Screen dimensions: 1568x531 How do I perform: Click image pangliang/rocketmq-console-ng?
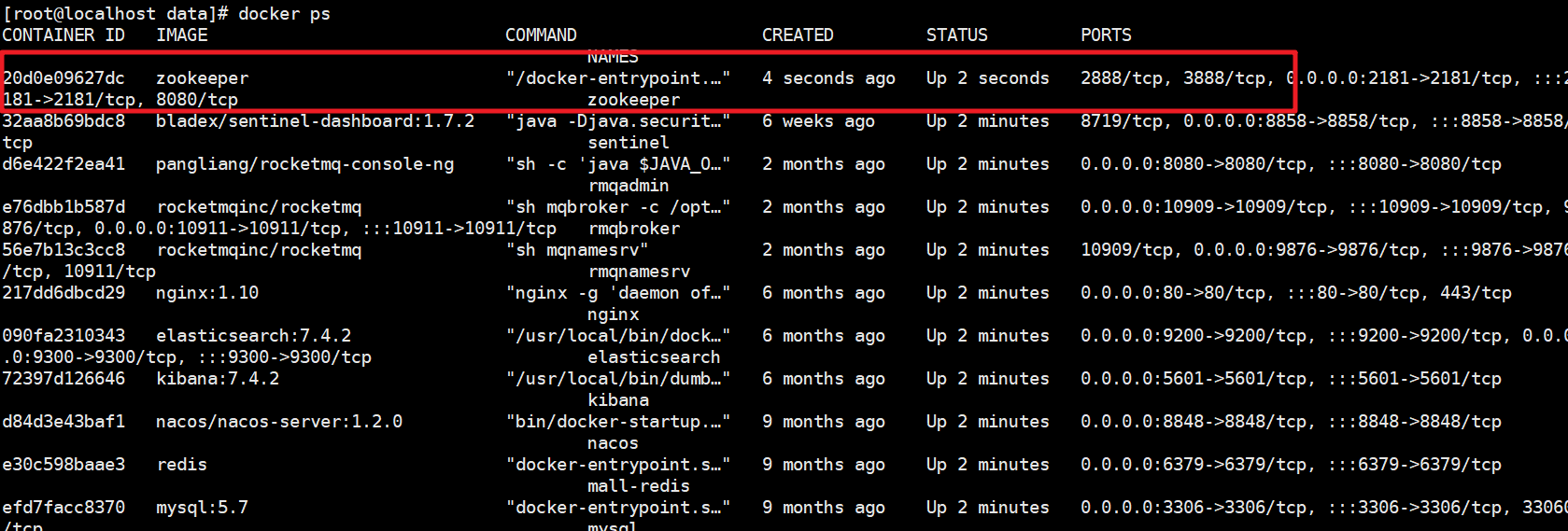point(304,164)
